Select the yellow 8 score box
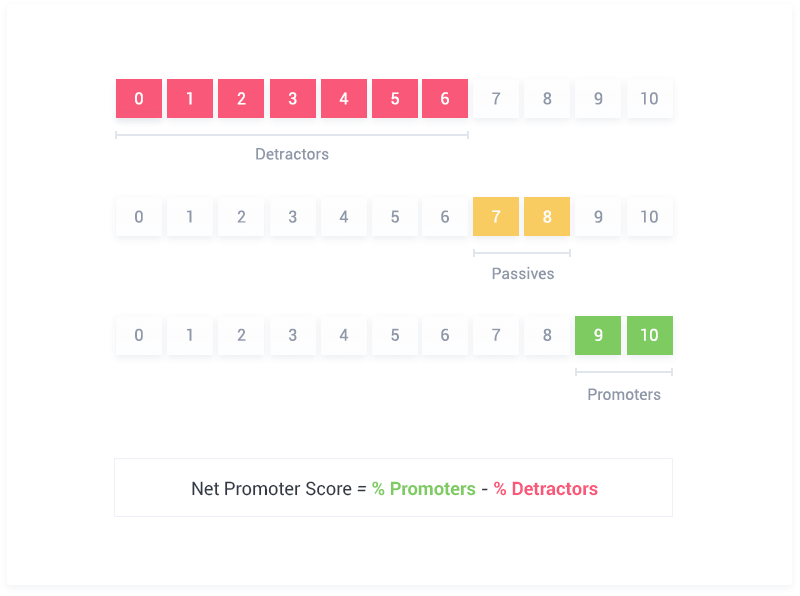 547,216
